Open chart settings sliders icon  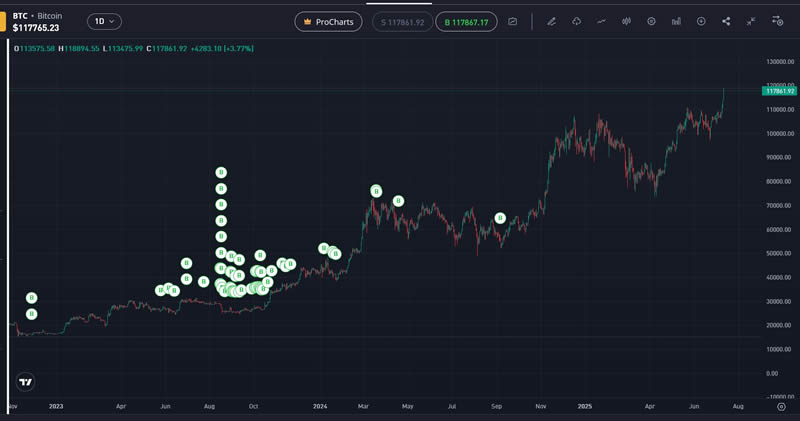pos(778,21)
